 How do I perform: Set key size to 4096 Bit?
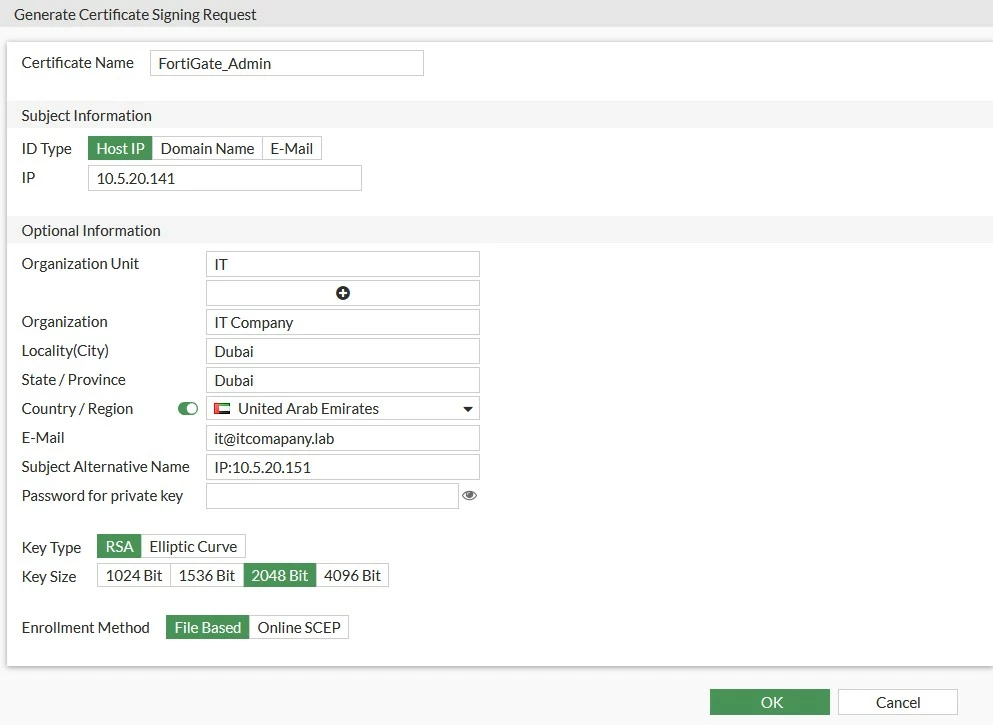tap(352, 576)
